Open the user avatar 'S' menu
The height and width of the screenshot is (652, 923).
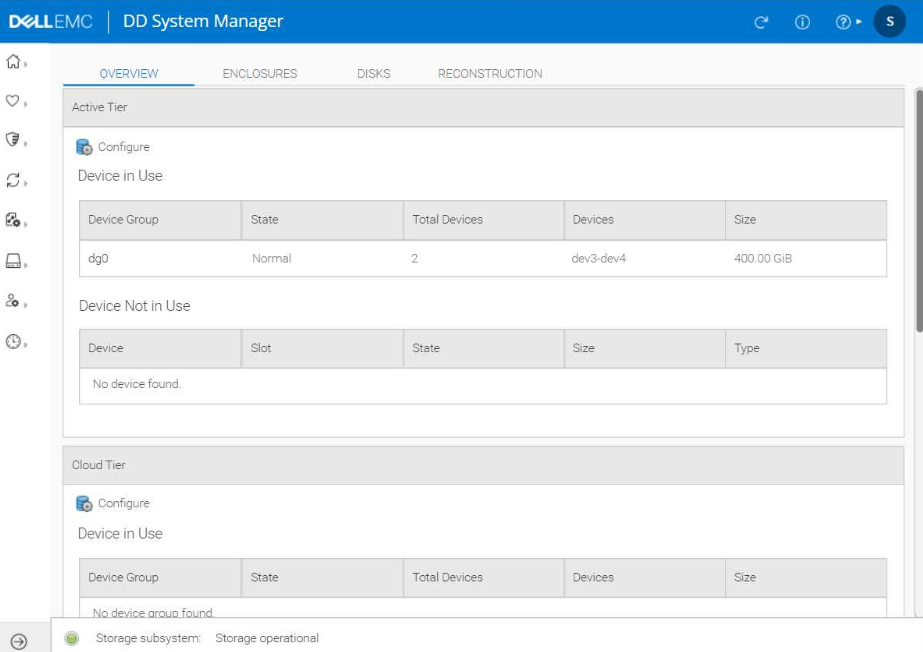coord(889,21)
